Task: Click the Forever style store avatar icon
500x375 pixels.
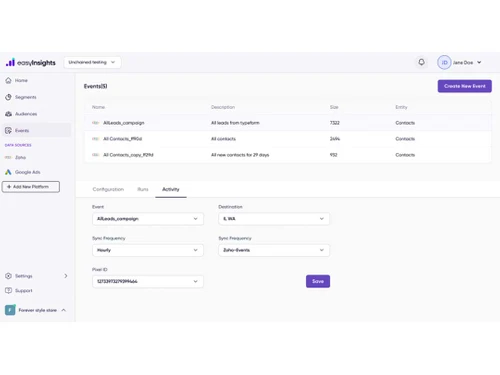Action: pyautogui.click(x=10, y=310)
